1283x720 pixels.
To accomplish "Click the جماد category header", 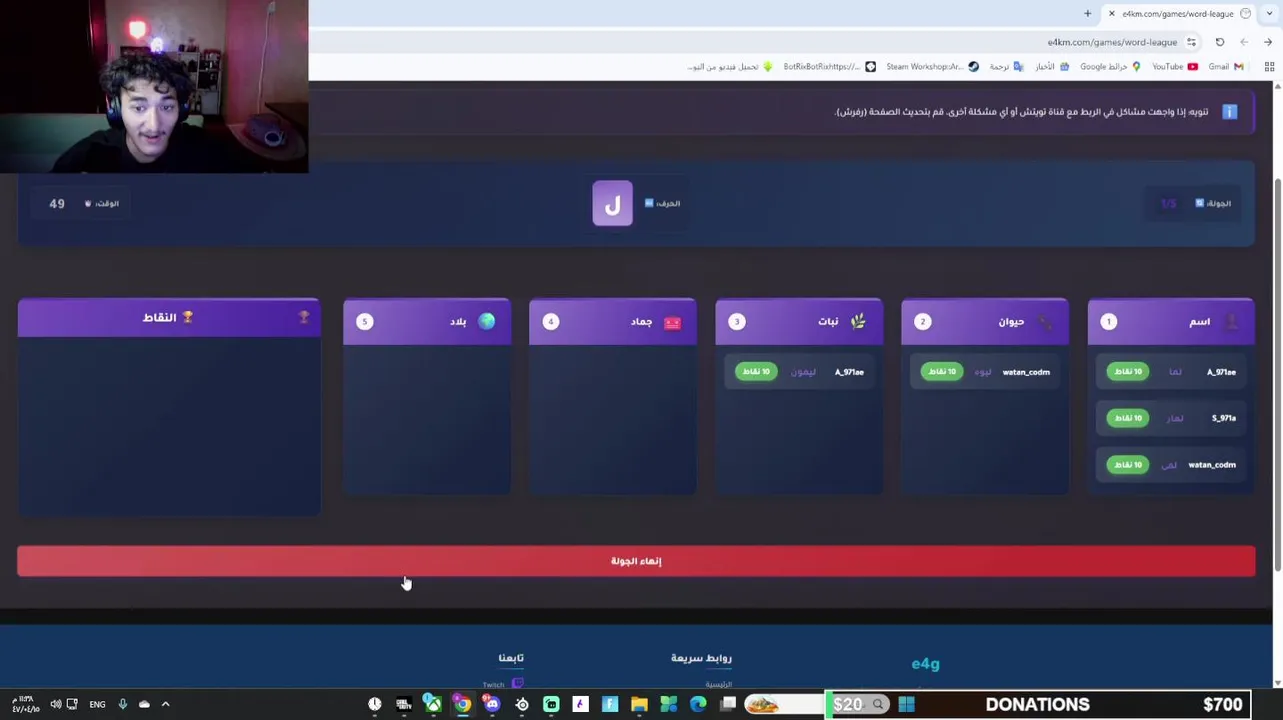I will 613,321.
